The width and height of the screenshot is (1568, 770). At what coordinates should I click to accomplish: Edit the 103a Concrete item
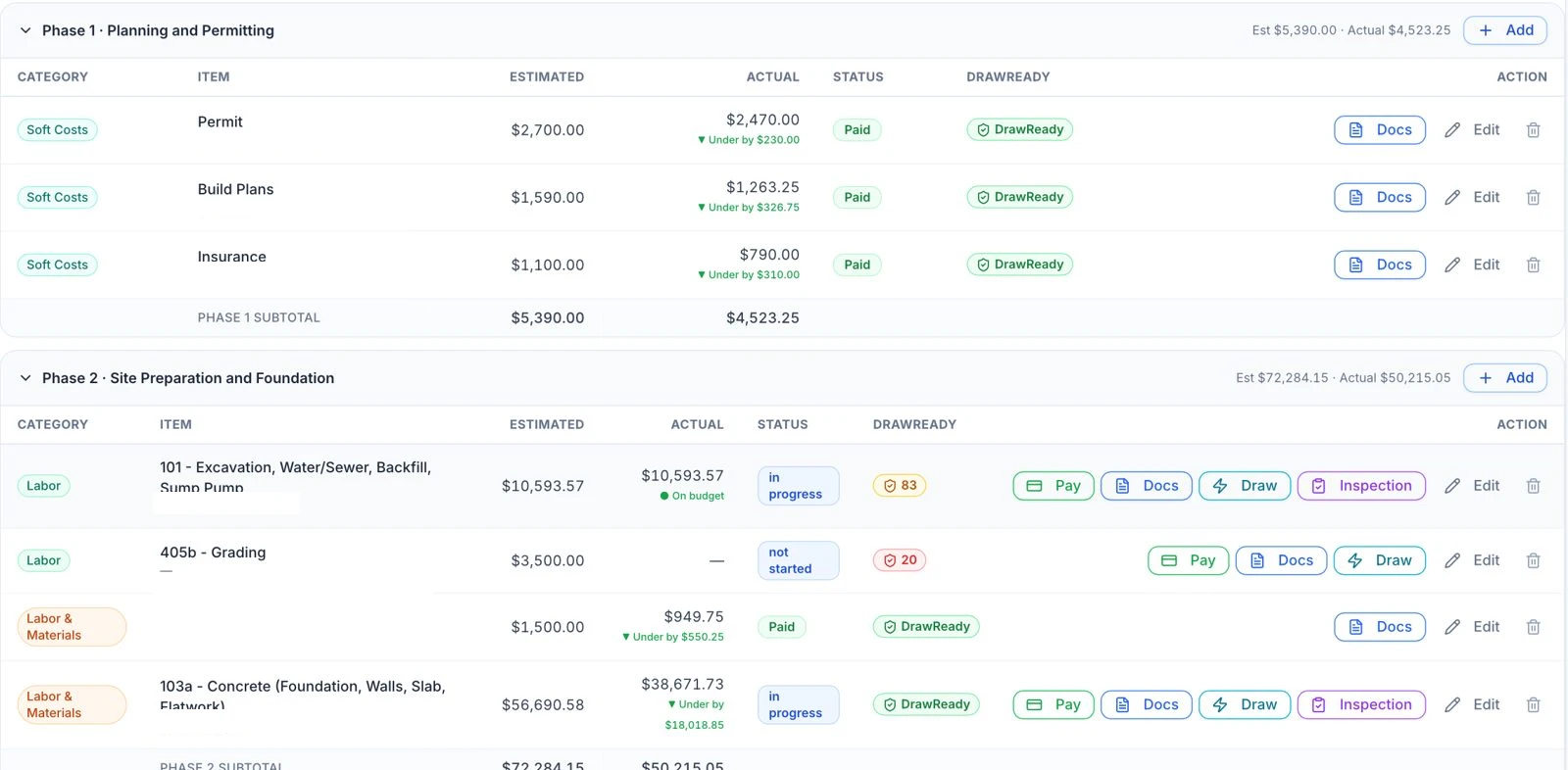point(1472,704)
